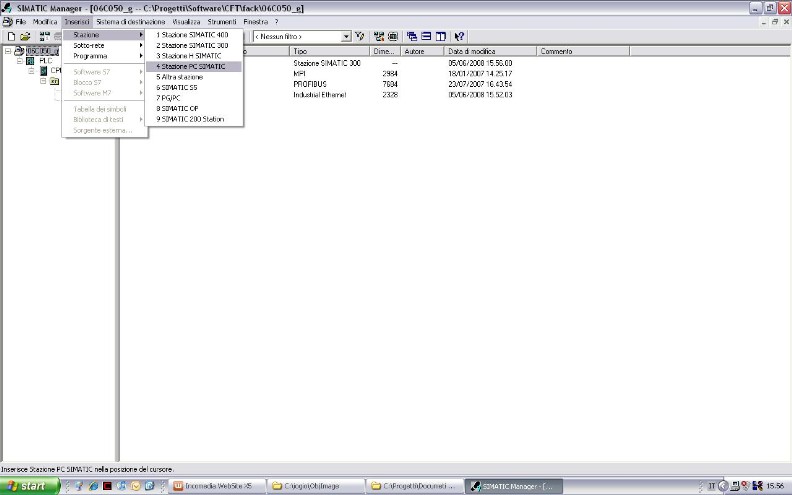Sort by Data di modifica column header
This screenshot has width=792, height=495.
490,51
